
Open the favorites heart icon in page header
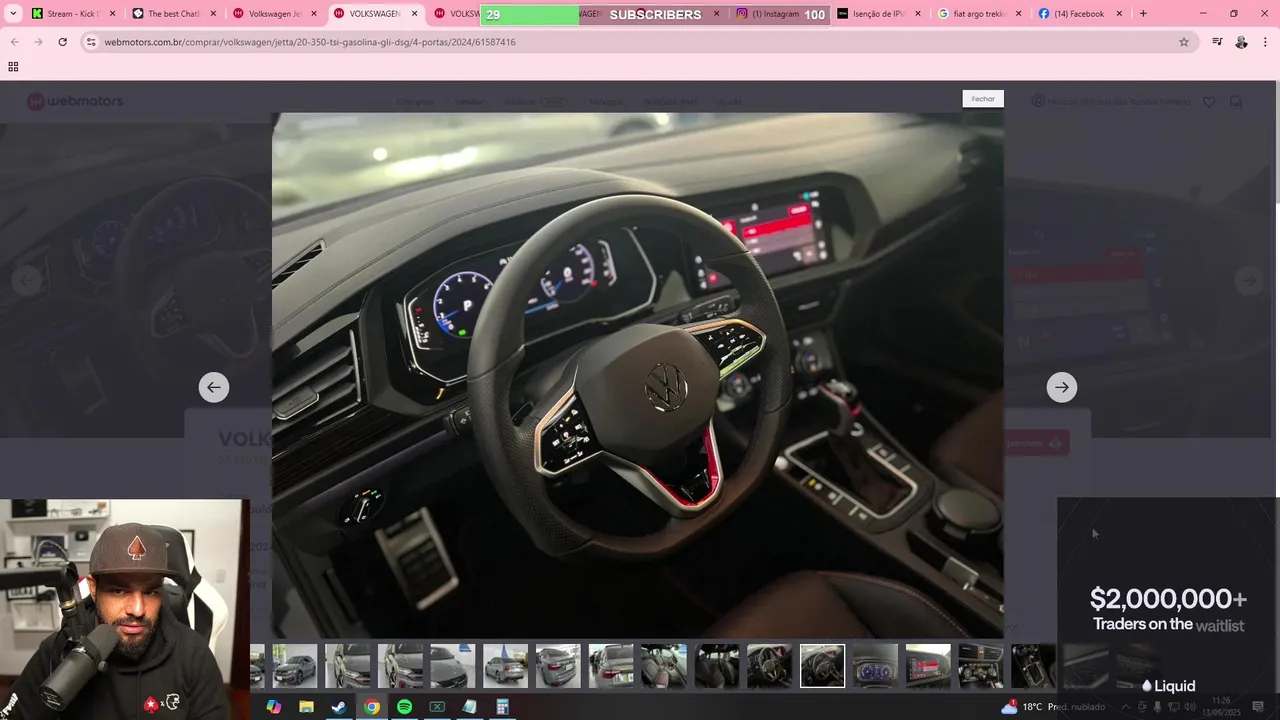[x=1209, y=101]
